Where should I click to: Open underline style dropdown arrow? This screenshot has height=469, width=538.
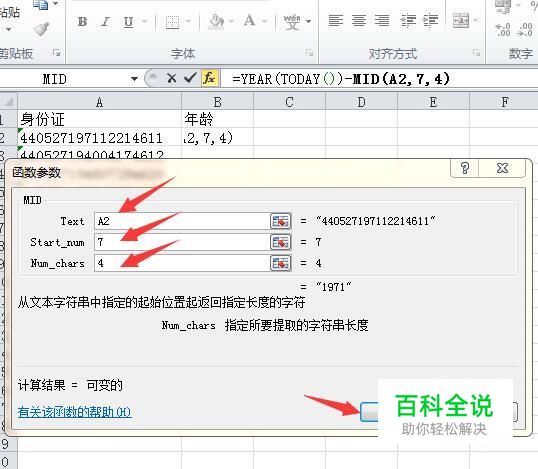(x=144, y=22)
